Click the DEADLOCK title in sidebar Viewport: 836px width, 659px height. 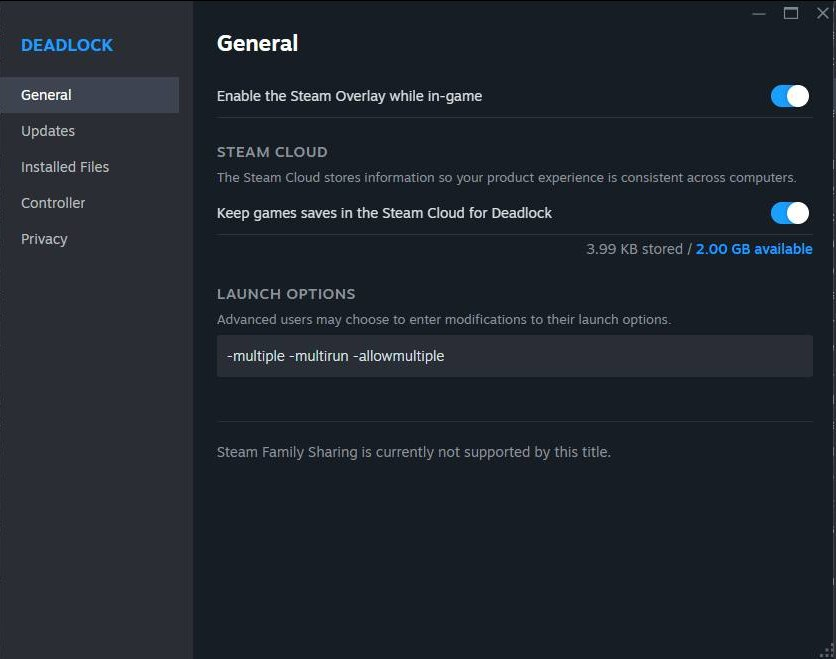(x=67, y=45)
